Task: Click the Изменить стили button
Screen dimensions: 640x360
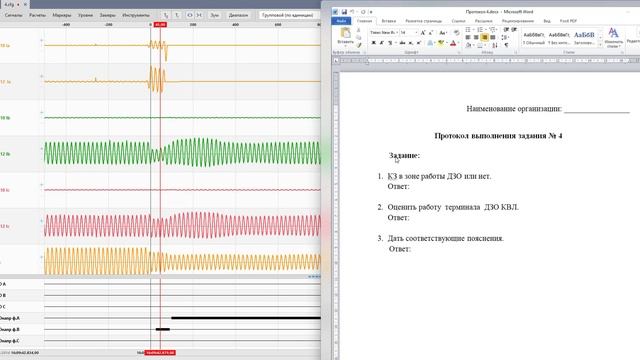Action: click(613, 38)
